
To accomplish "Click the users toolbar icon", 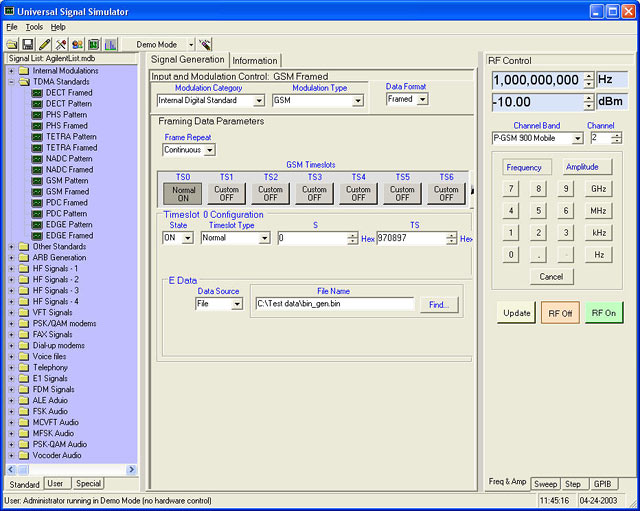I will (76, 45).
